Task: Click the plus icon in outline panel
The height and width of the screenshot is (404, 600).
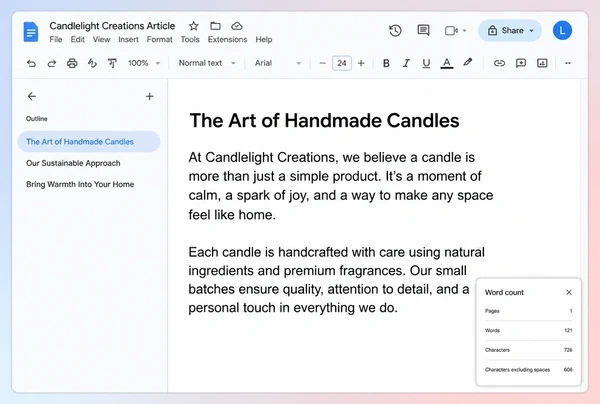Action: (x=150, y=96)
